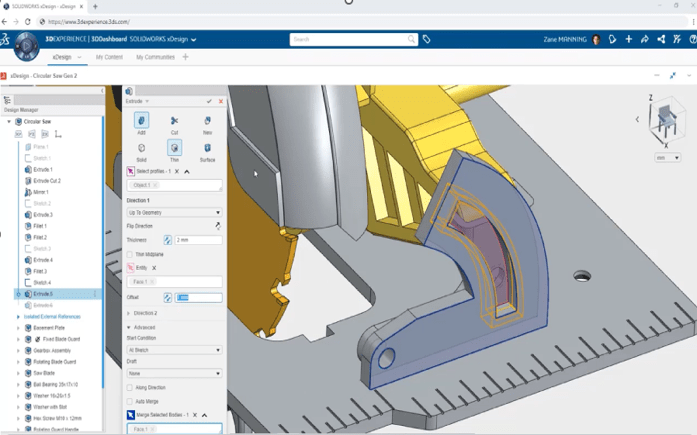The width and height of the screenshot is (697, 435).
Task: Open the tag icon beside the search bar
Action: click(x=426, y=40)
